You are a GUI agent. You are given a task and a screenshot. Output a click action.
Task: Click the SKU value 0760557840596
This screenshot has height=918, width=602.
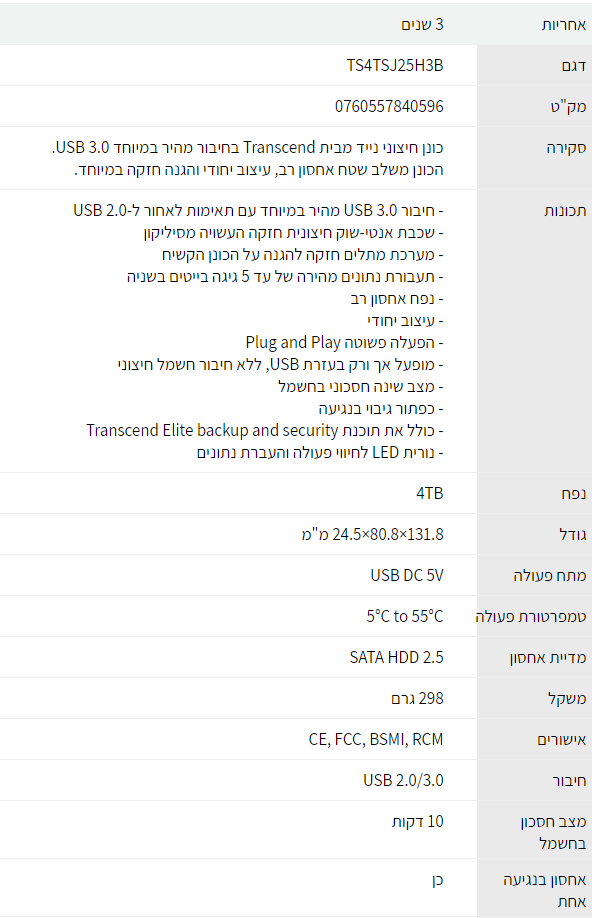click(389, 106)
